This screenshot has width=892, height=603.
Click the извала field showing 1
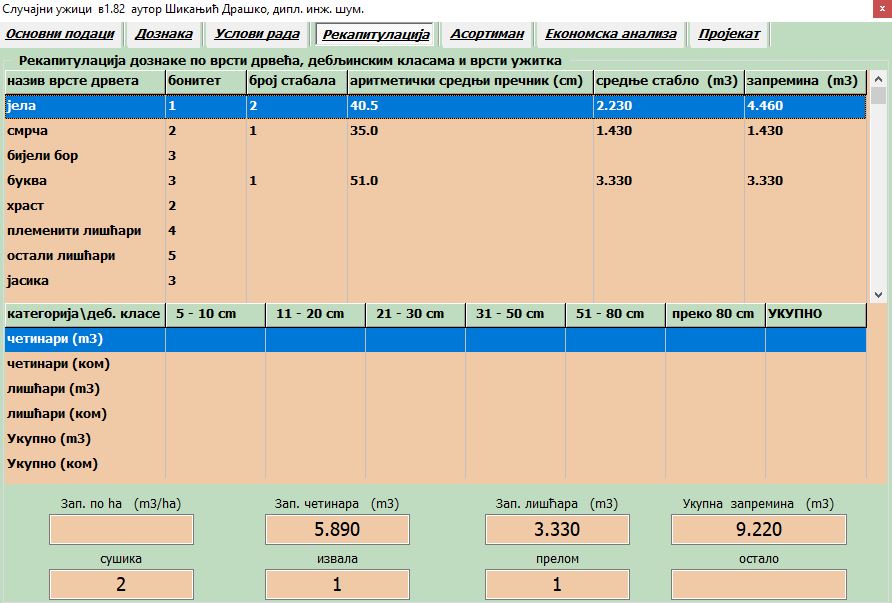pos(337,584)
